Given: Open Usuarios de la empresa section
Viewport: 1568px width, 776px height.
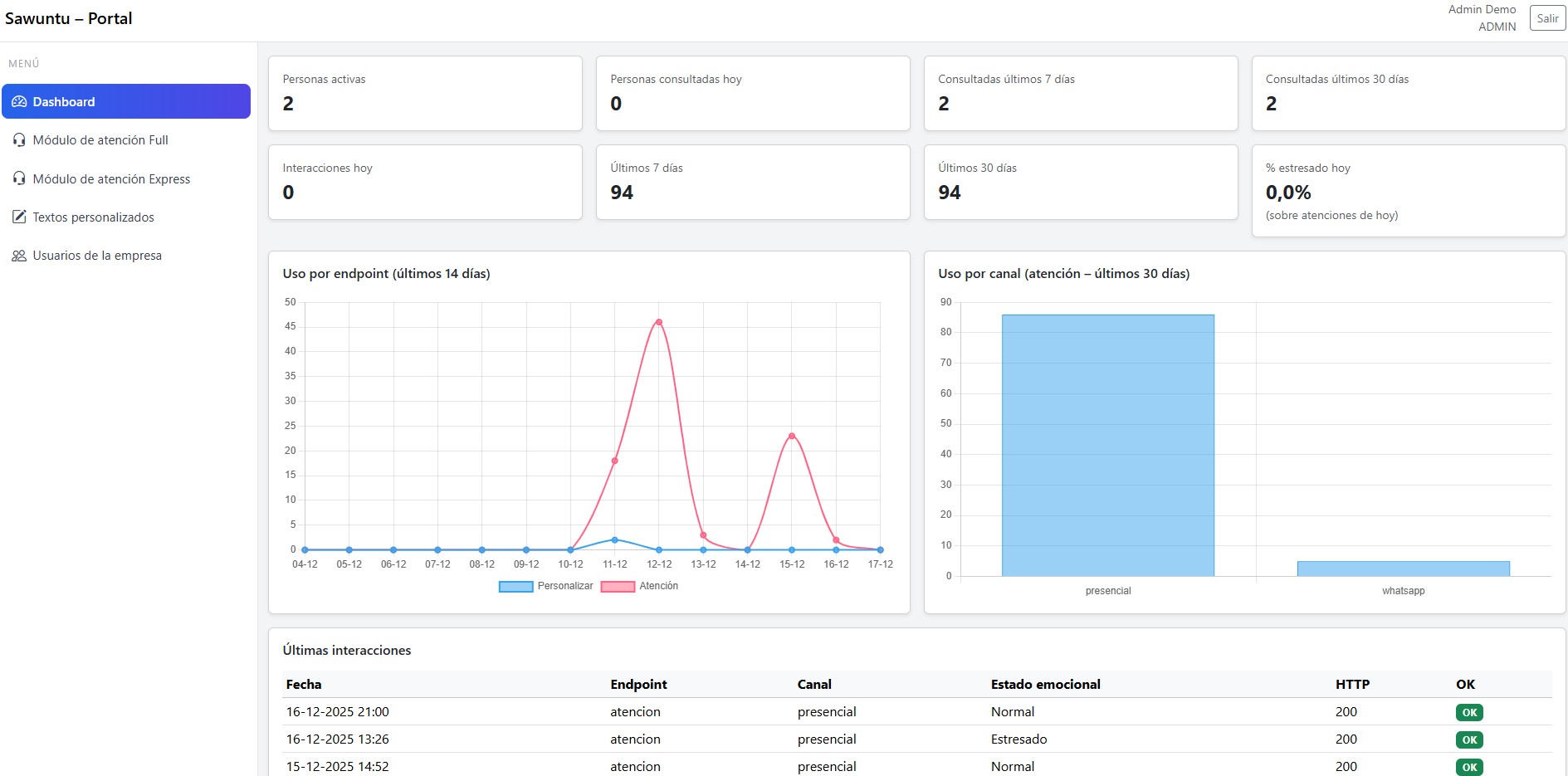Looking at the screenshot, I should [97, 256].
